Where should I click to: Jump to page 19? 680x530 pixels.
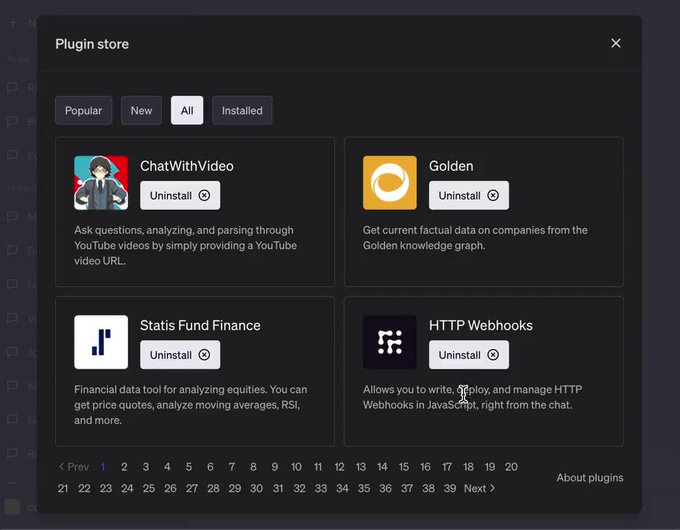pyautogui.click(x=490, y=467)
